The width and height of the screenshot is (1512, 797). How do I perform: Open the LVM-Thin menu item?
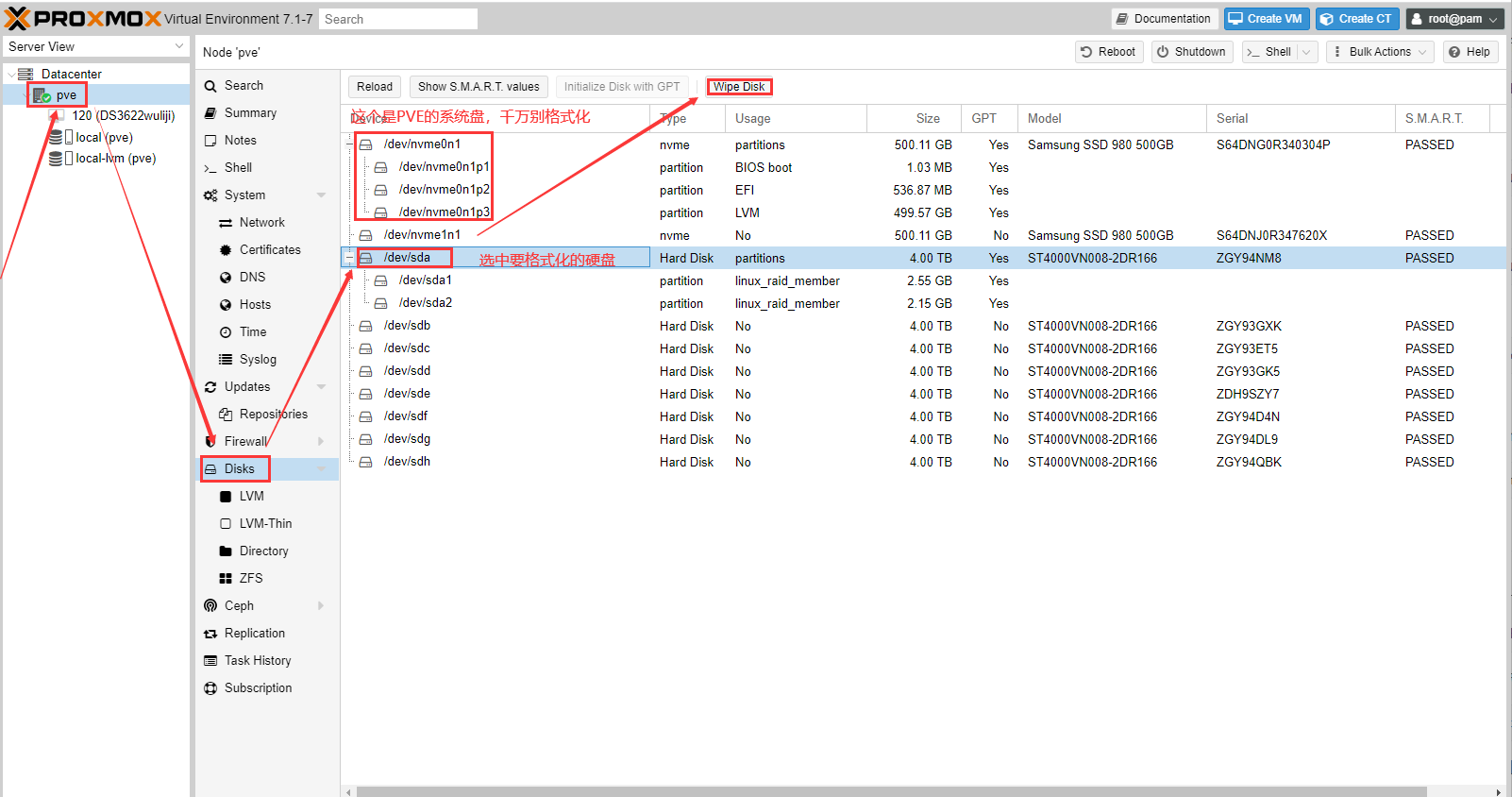coord(265,523)
